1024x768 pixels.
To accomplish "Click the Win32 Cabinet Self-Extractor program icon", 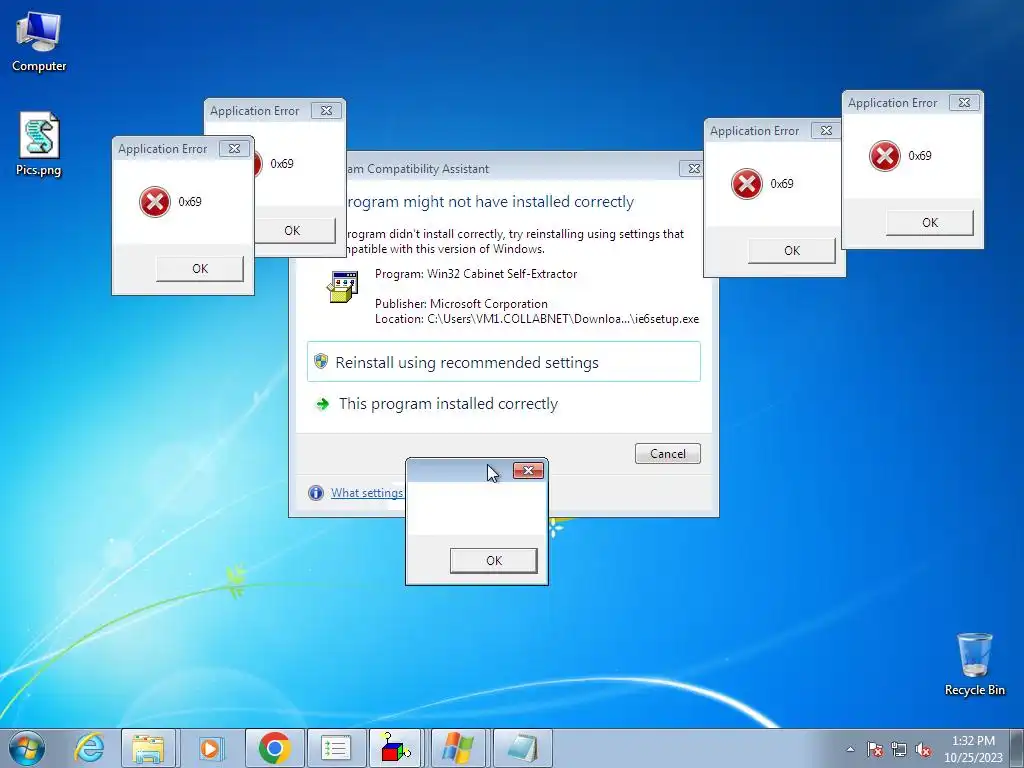I will [x=342, y=287].
